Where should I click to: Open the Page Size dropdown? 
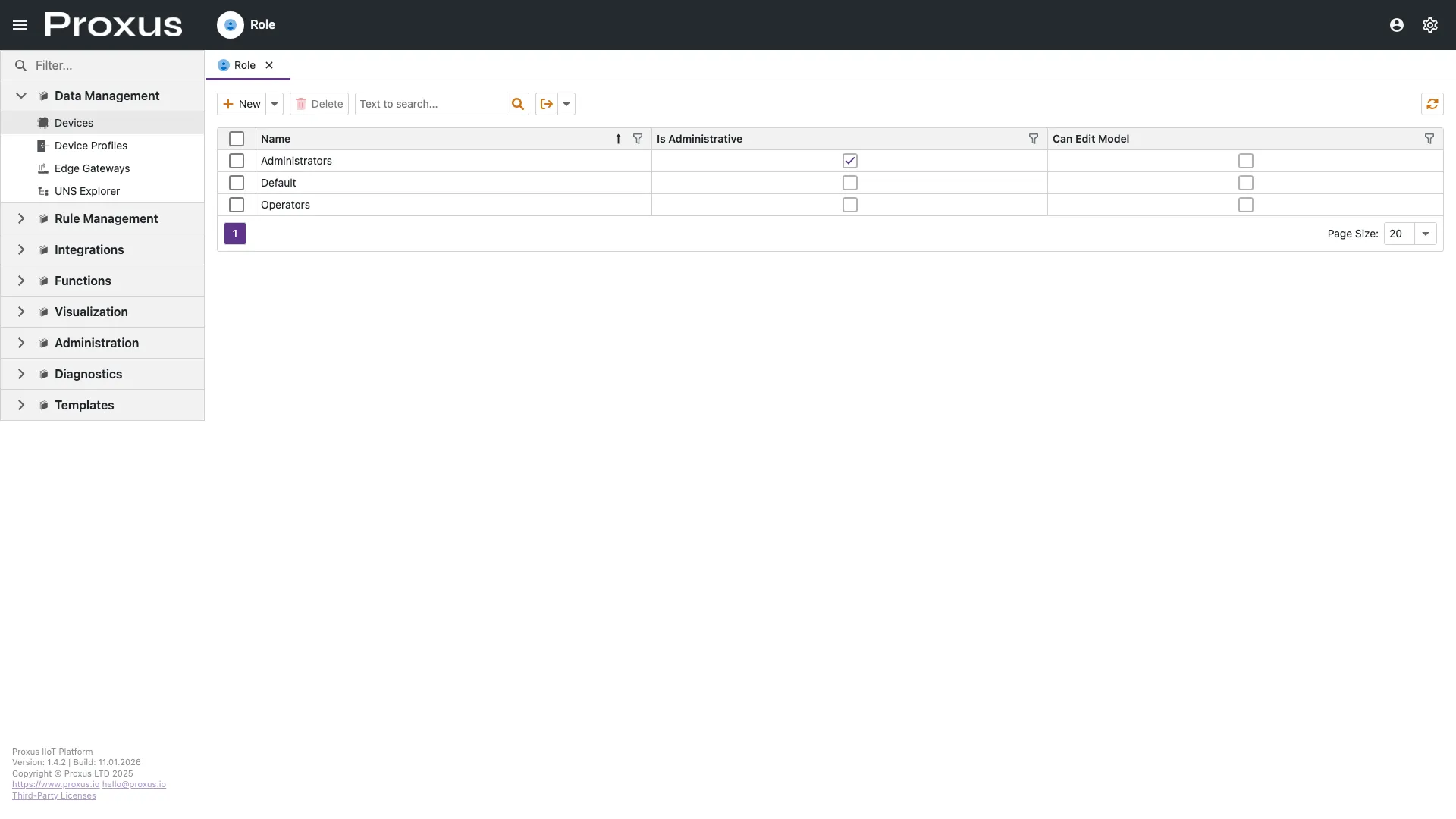click(x=1425, y=234)
